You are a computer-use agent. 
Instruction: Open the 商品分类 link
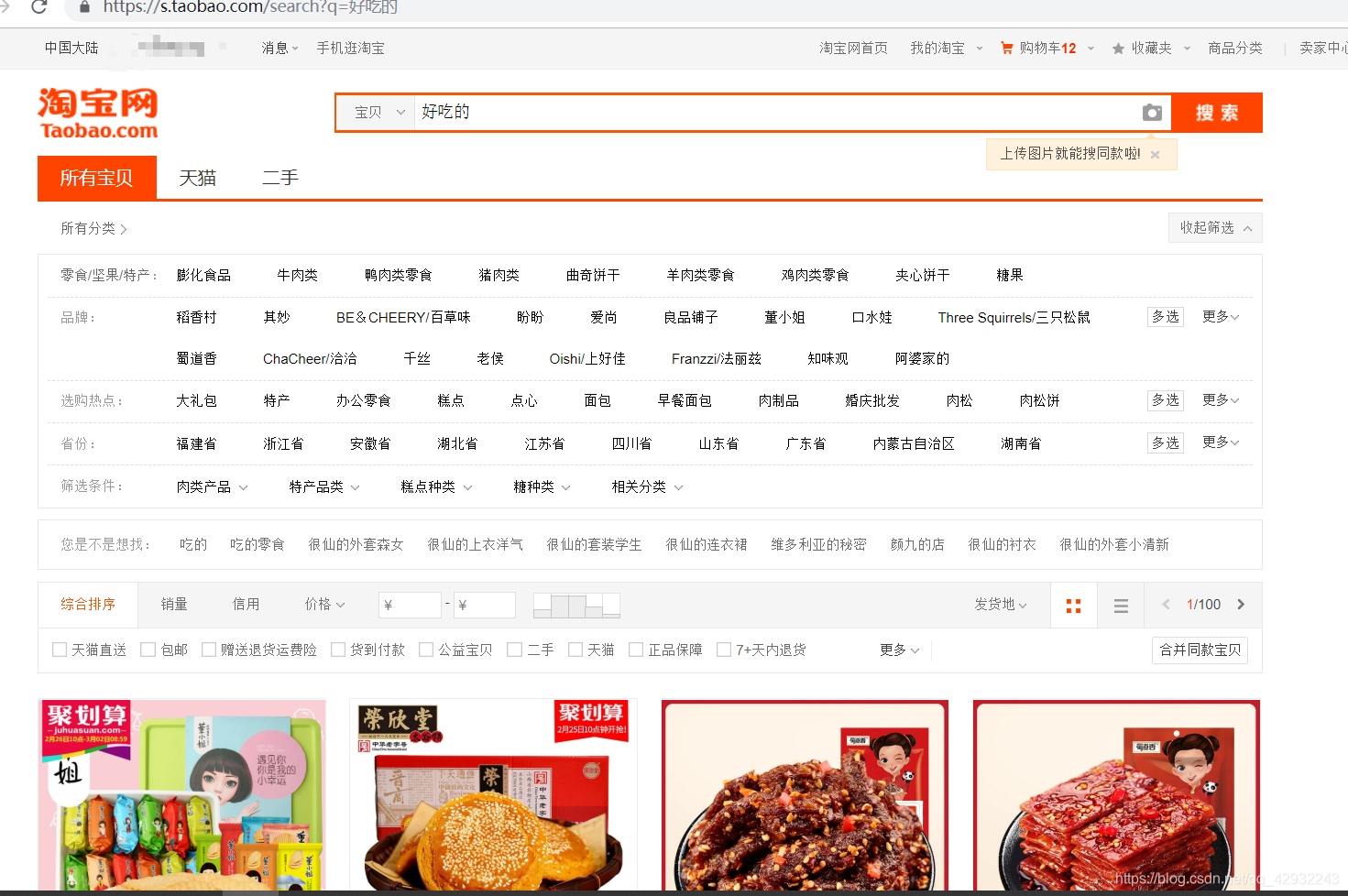pos(1234,48)
